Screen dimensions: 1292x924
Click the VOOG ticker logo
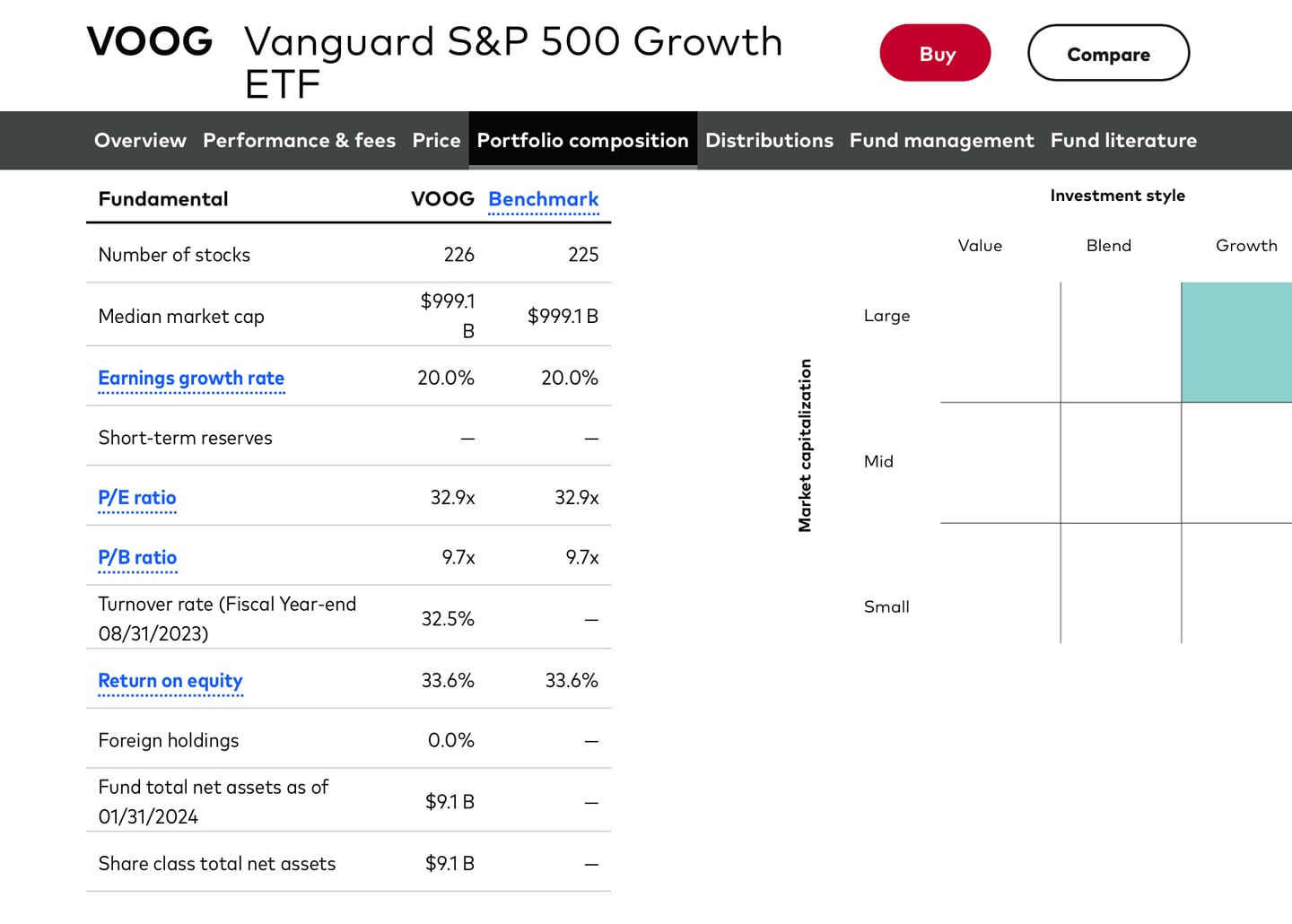149,41
